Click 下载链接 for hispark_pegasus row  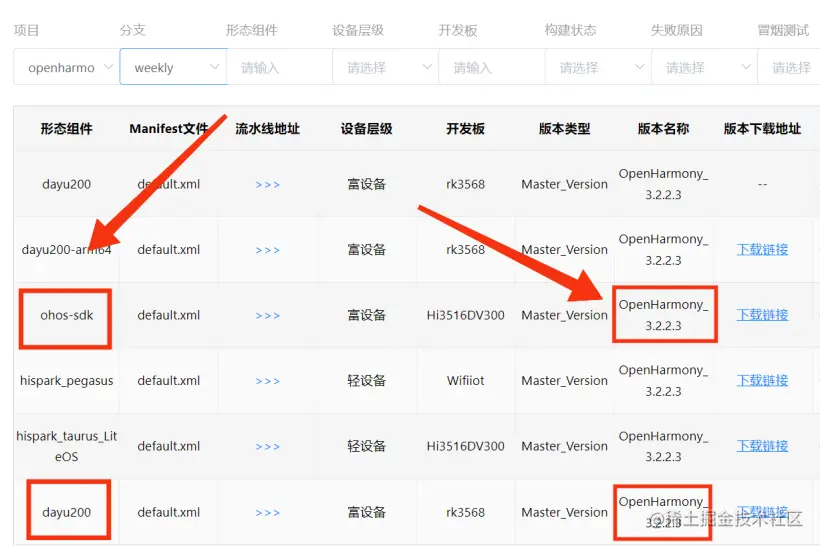(x=762, y=380)
